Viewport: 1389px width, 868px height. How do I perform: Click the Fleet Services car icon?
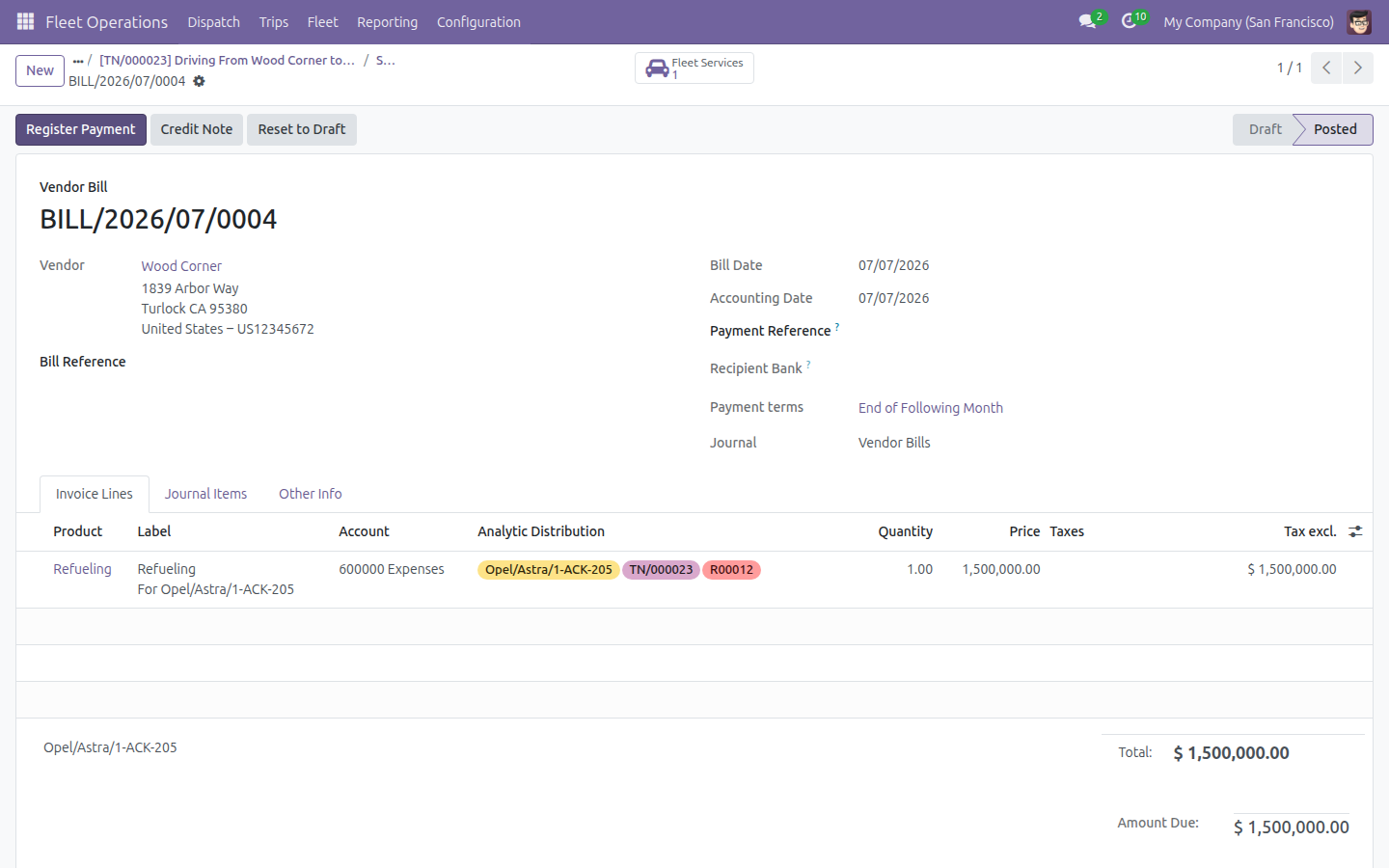pos(657,68)
